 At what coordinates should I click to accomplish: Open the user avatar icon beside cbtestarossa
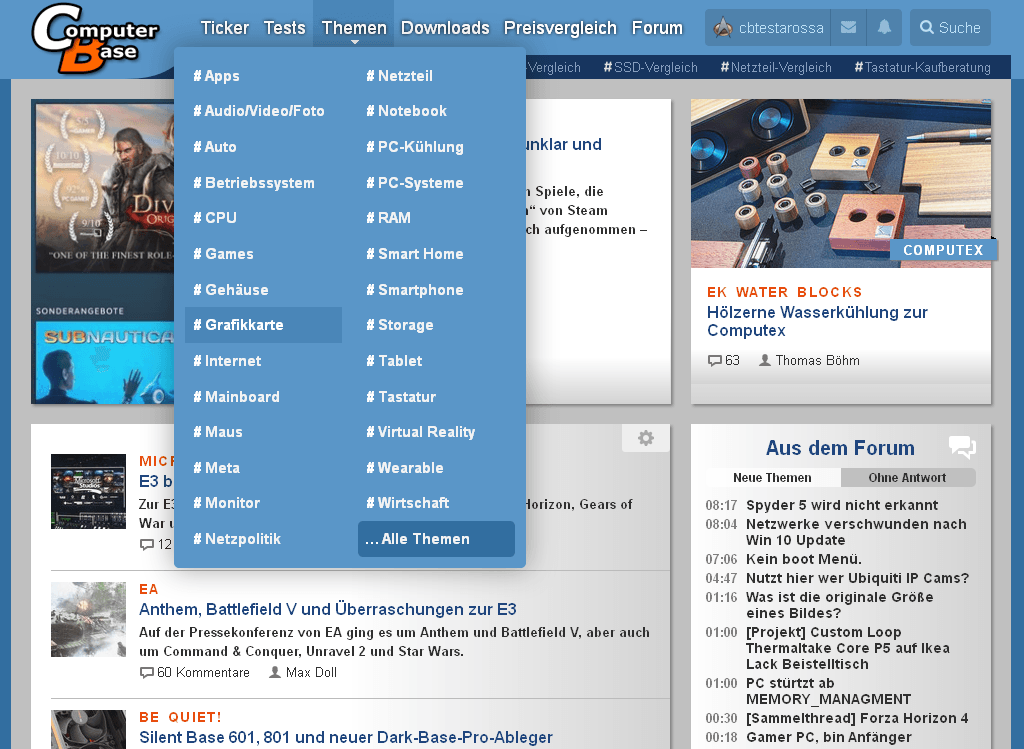point(723,27)
